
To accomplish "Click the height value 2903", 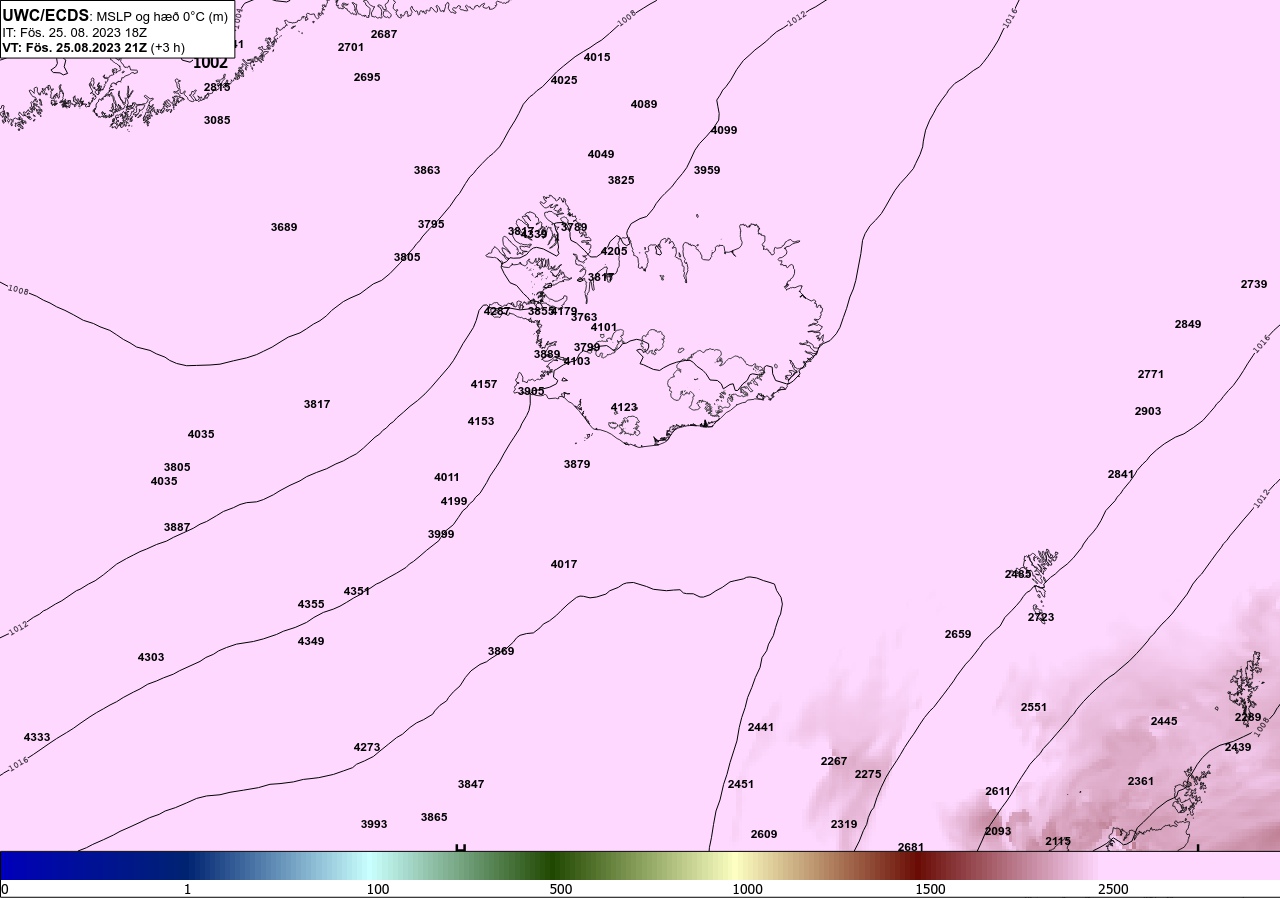I will tap(1148, 411).
